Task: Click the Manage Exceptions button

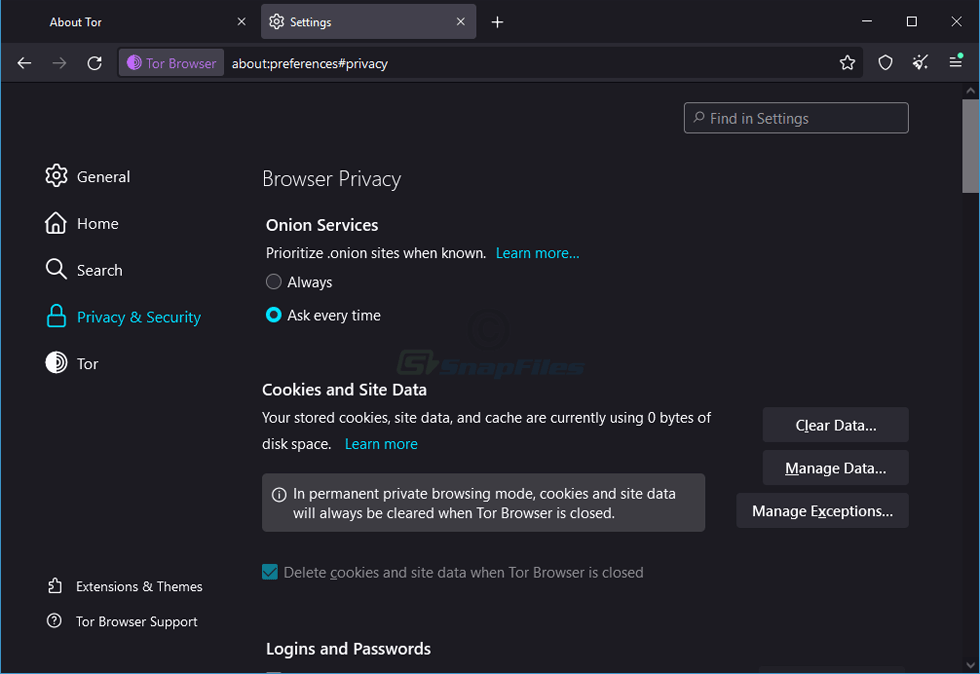Action: 822,510
